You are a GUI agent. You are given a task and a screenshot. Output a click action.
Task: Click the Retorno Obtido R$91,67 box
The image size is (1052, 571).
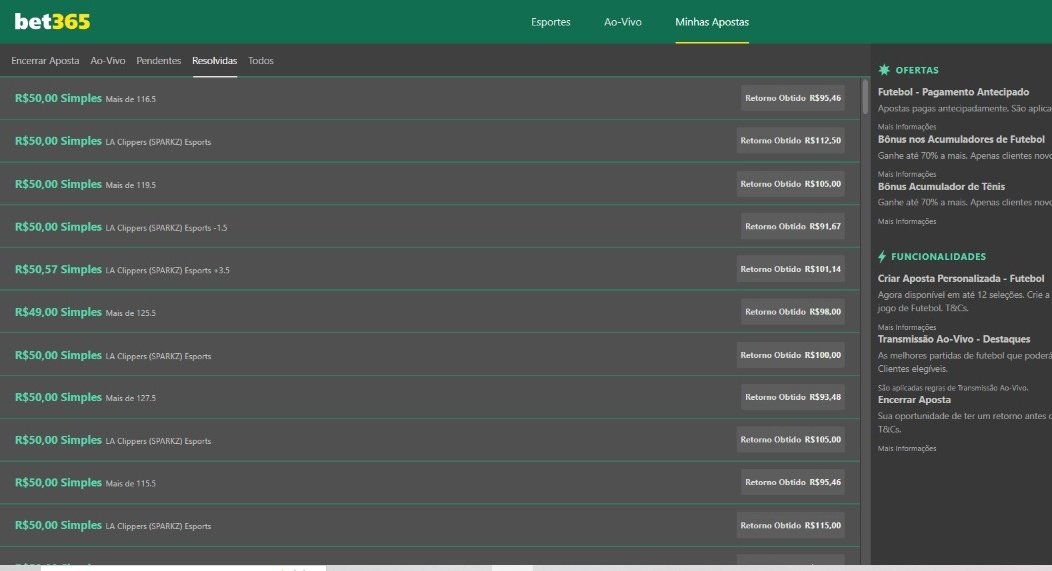coord(792,227)
